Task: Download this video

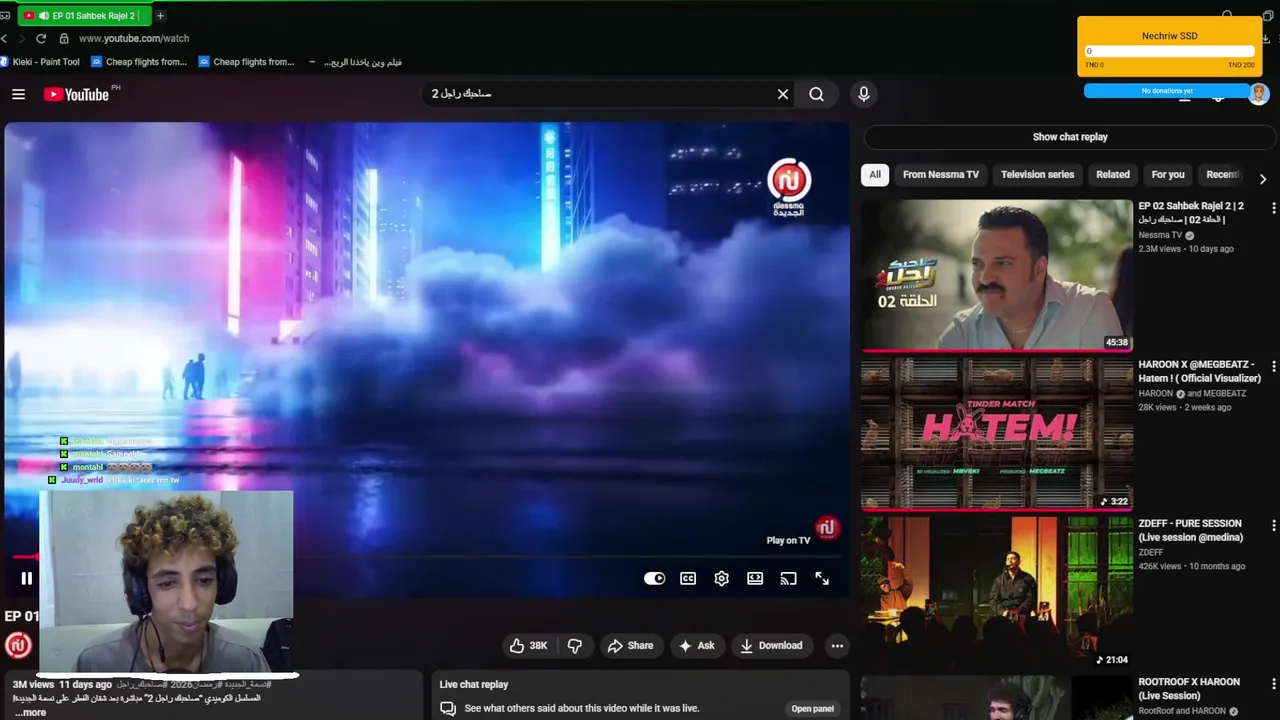Action: point(771,646)
